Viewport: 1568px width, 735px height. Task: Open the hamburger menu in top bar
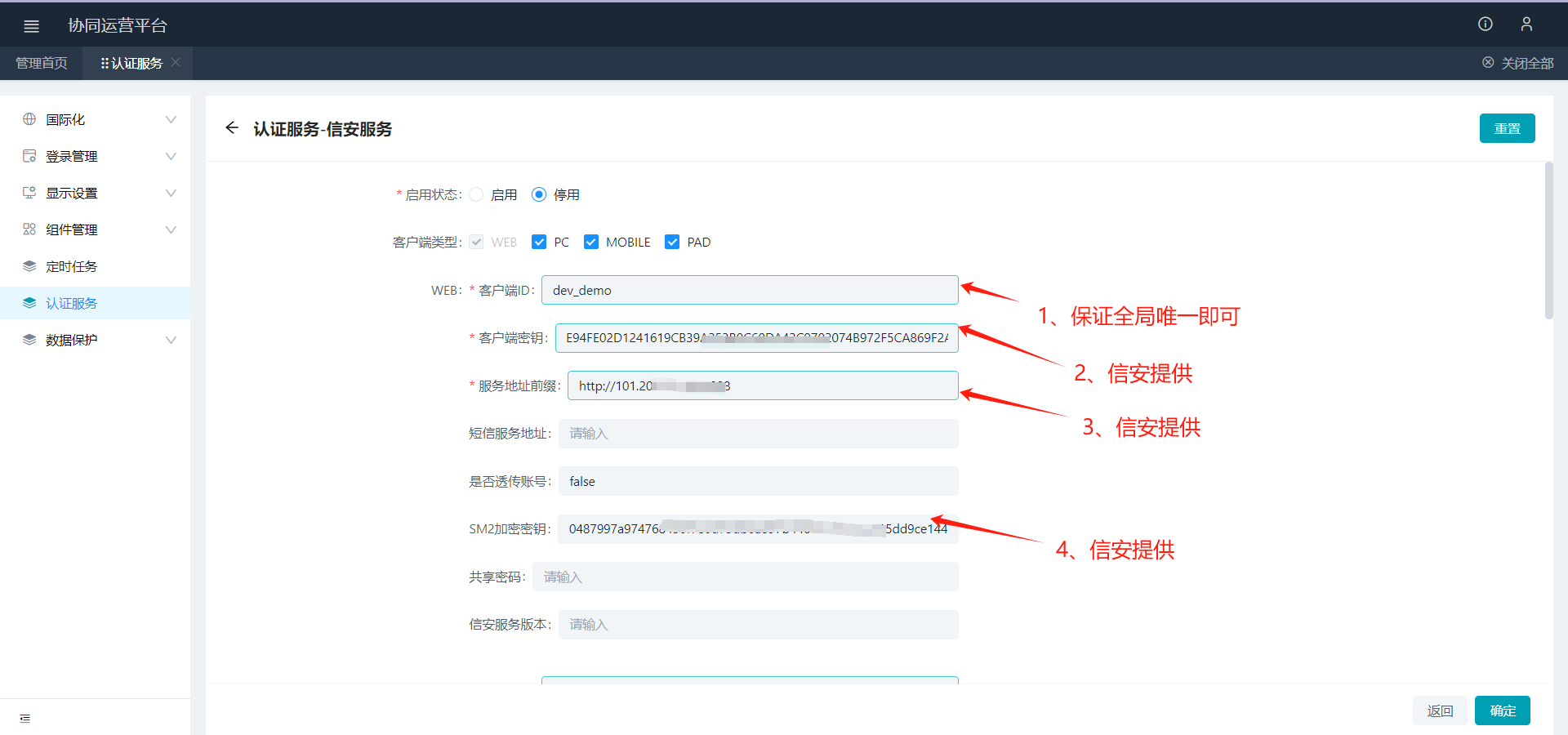pyautogui.click(x=31, y=26)
